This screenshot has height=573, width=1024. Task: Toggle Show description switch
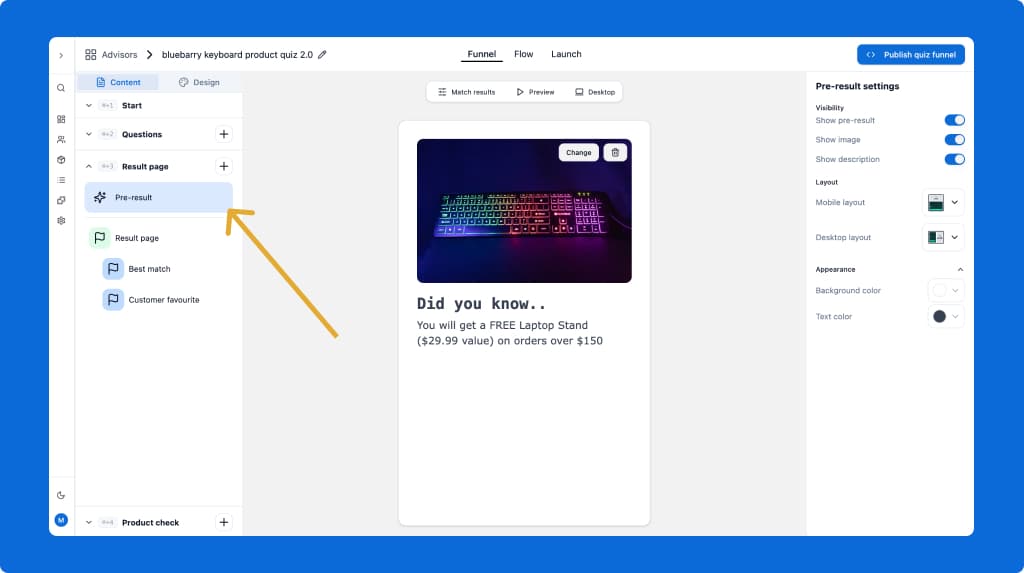pyautogui.click(x=954, y=159)
